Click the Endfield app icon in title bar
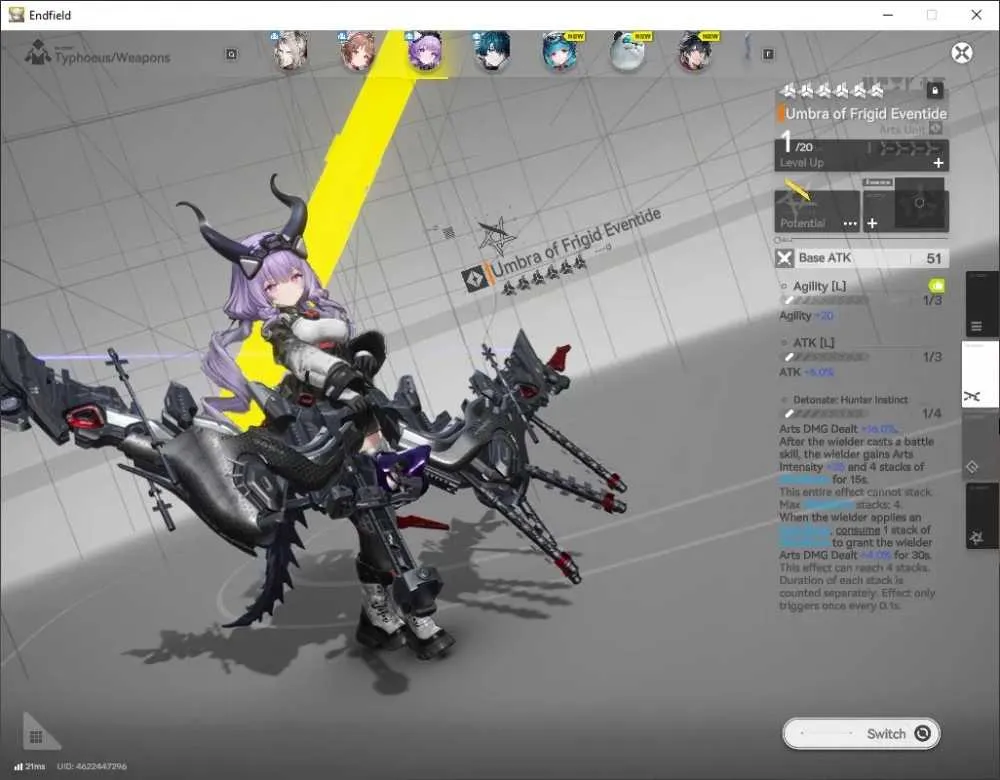The height and width of the screenshot is (780, 1000). coord(16,15)
